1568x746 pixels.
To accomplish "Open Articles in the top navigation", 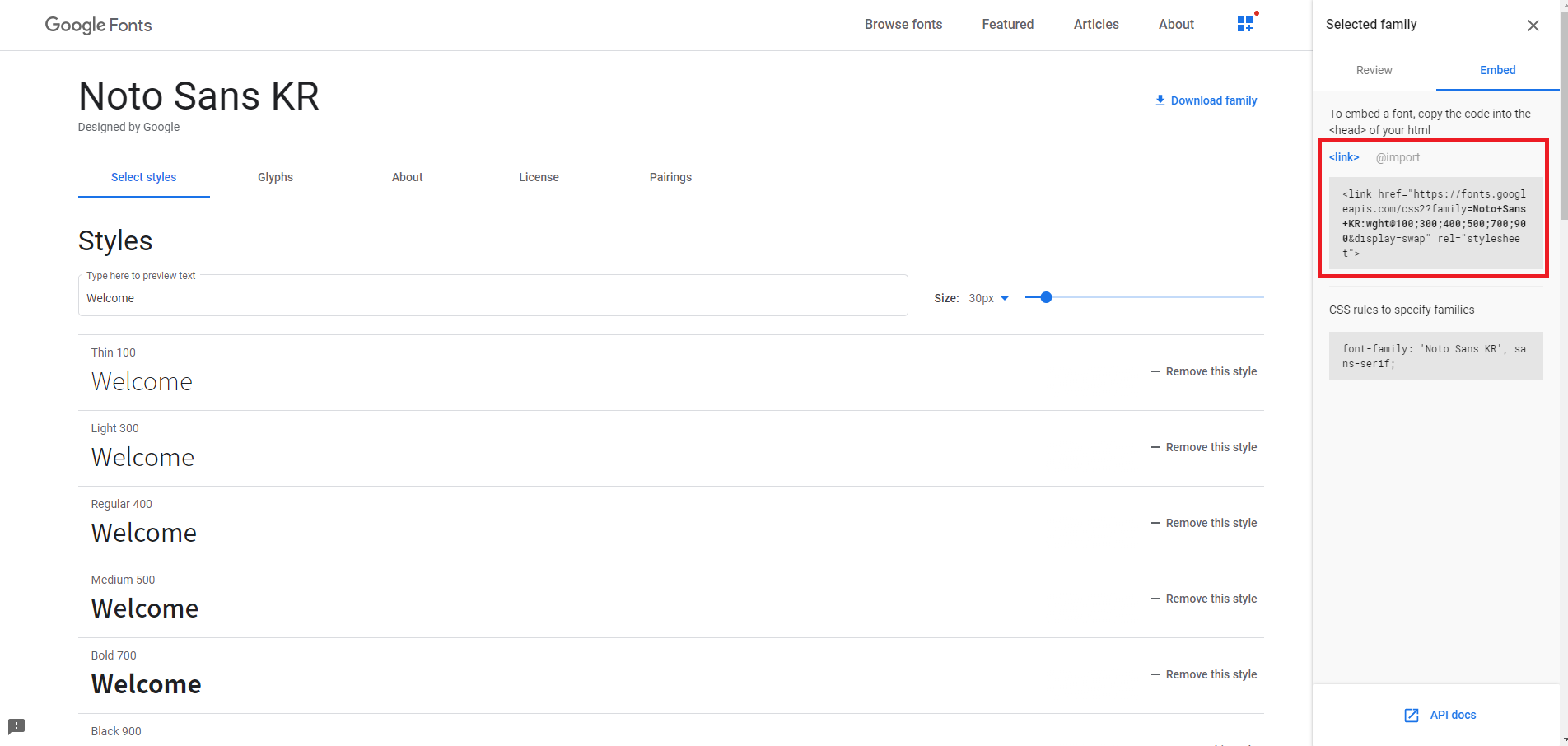I will (x=1096, y=24).
